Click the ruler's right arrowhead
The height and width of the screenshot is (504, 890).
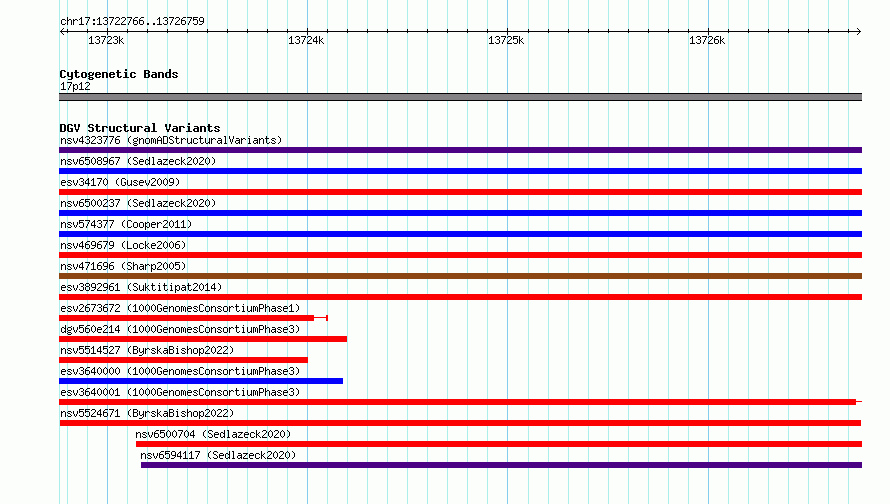859,31
